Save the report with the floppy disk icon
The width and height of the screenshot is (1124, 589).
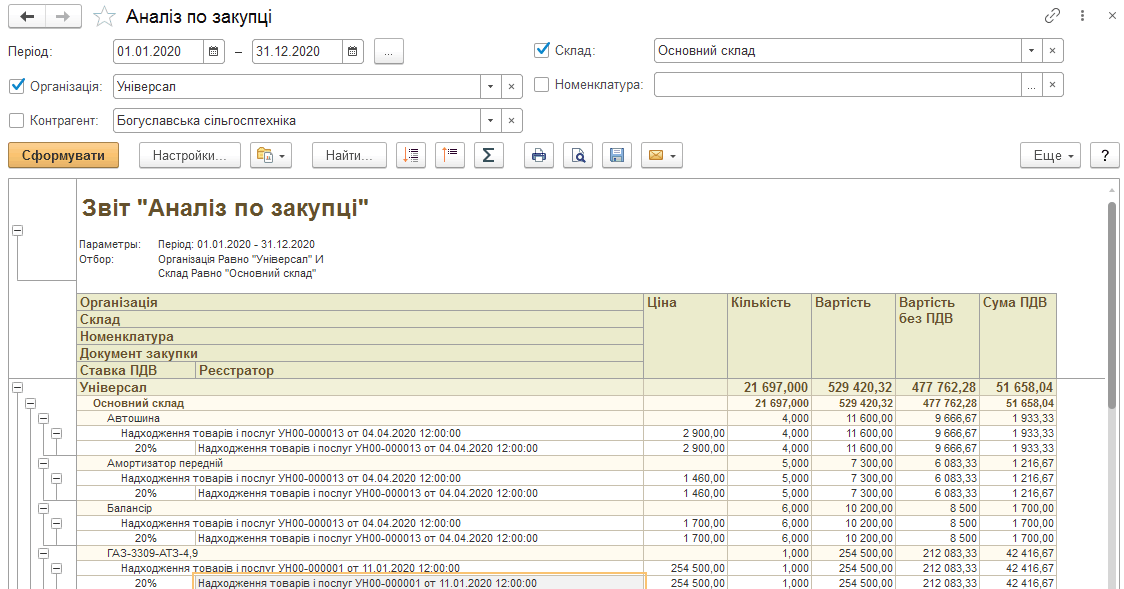coord(616,155)
